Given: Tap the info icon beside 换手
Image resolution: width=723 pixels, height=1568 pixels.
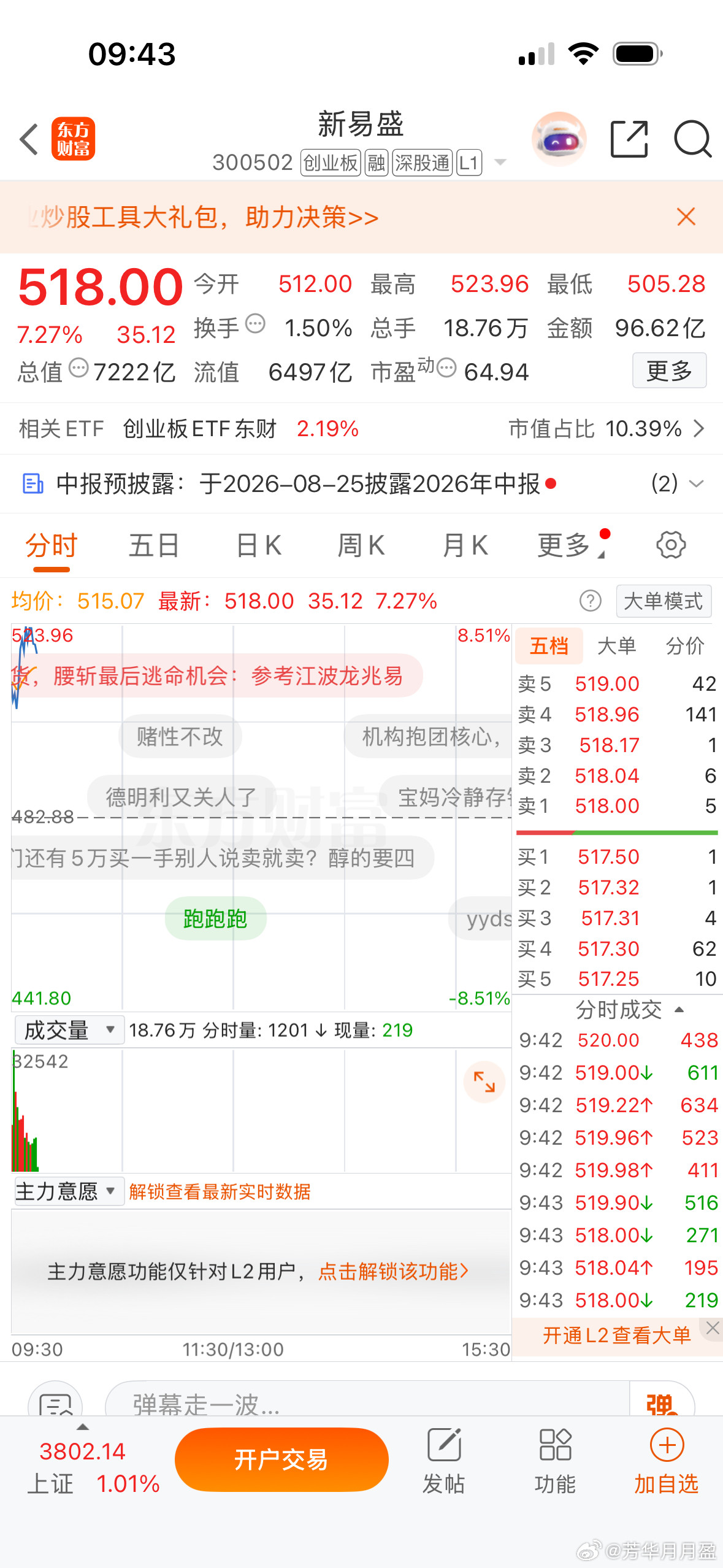Looking at the screenshot, I should pyautogui.click(x=255, y=323).
